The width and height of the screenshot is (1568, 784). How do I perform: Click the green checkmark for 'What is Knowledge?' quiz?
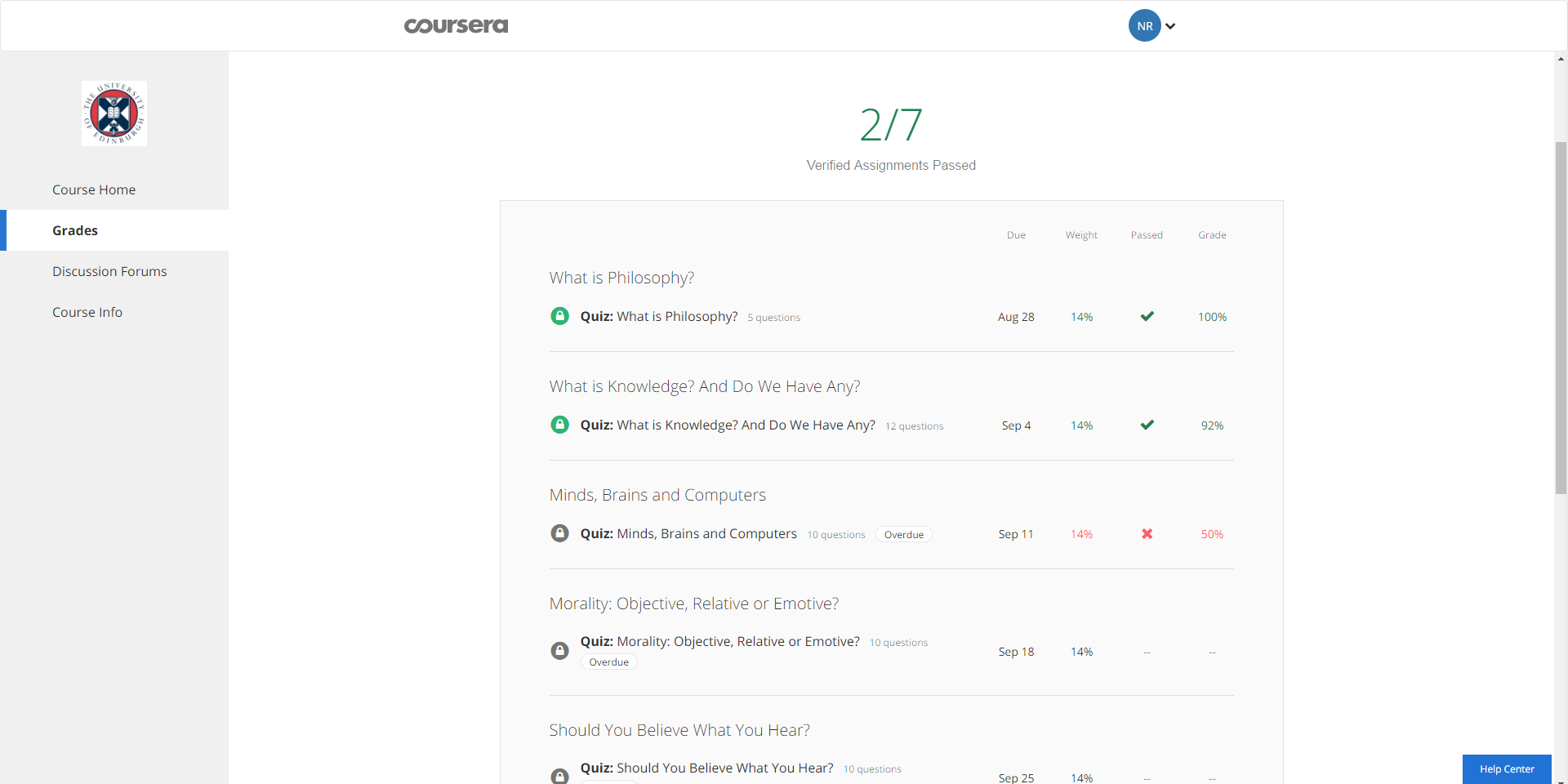click(x=1147, y=425)
